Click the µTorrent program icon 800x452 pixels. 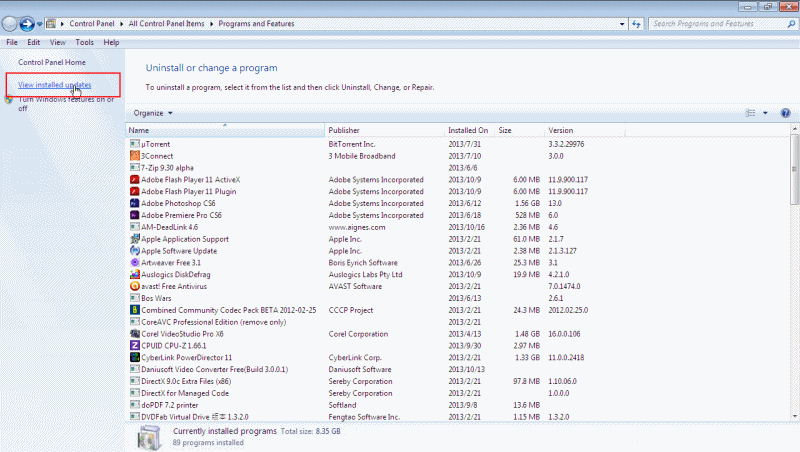coord(135,144)
